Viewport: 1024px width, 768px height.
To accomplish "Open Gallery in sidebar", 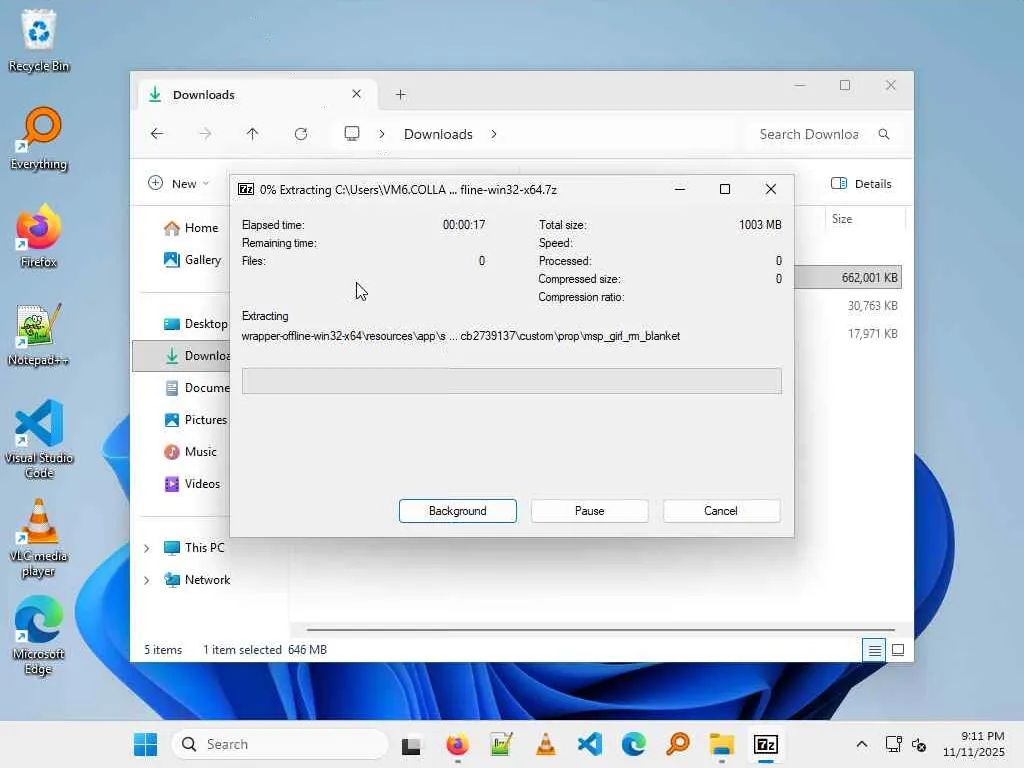I will tap(192, 260).
